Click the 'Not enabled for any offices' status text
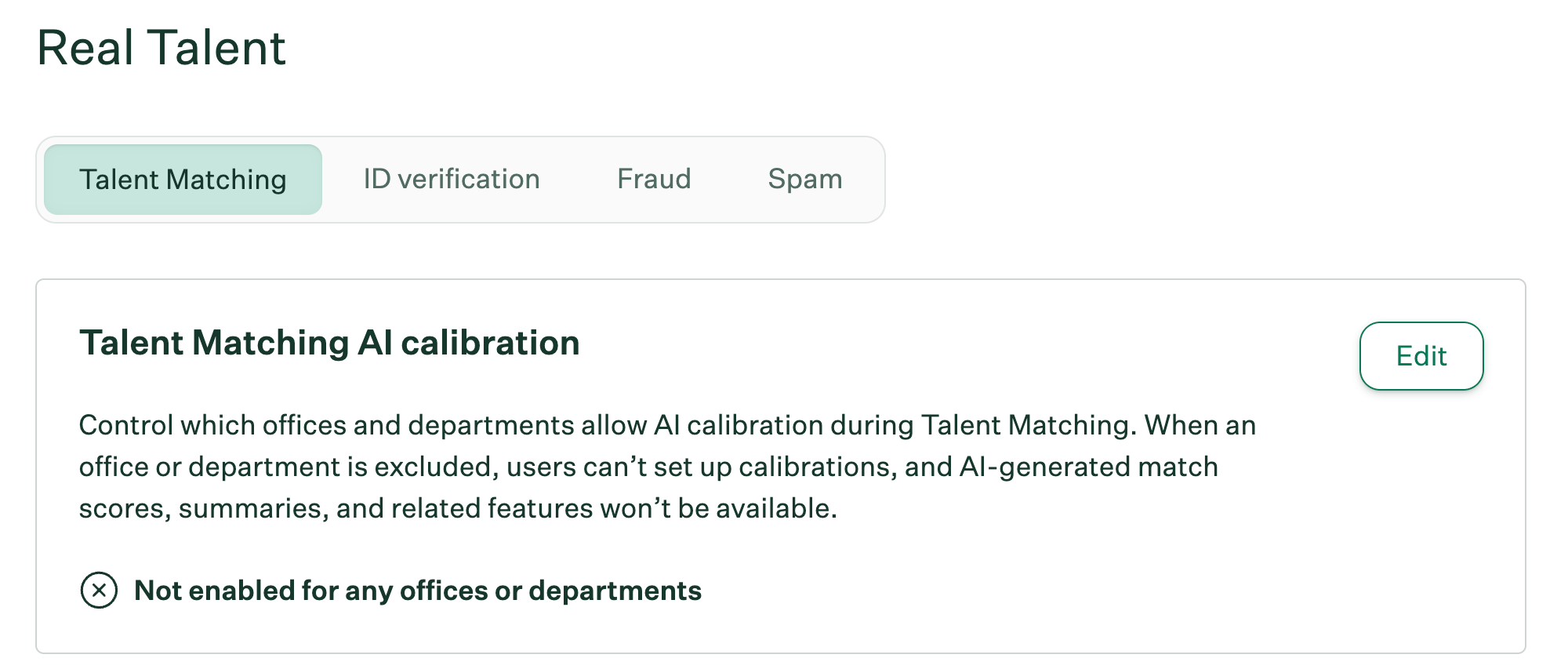The height and width of the screenshot is (669, 1568). pyautogui.click(x=417, y=591)
